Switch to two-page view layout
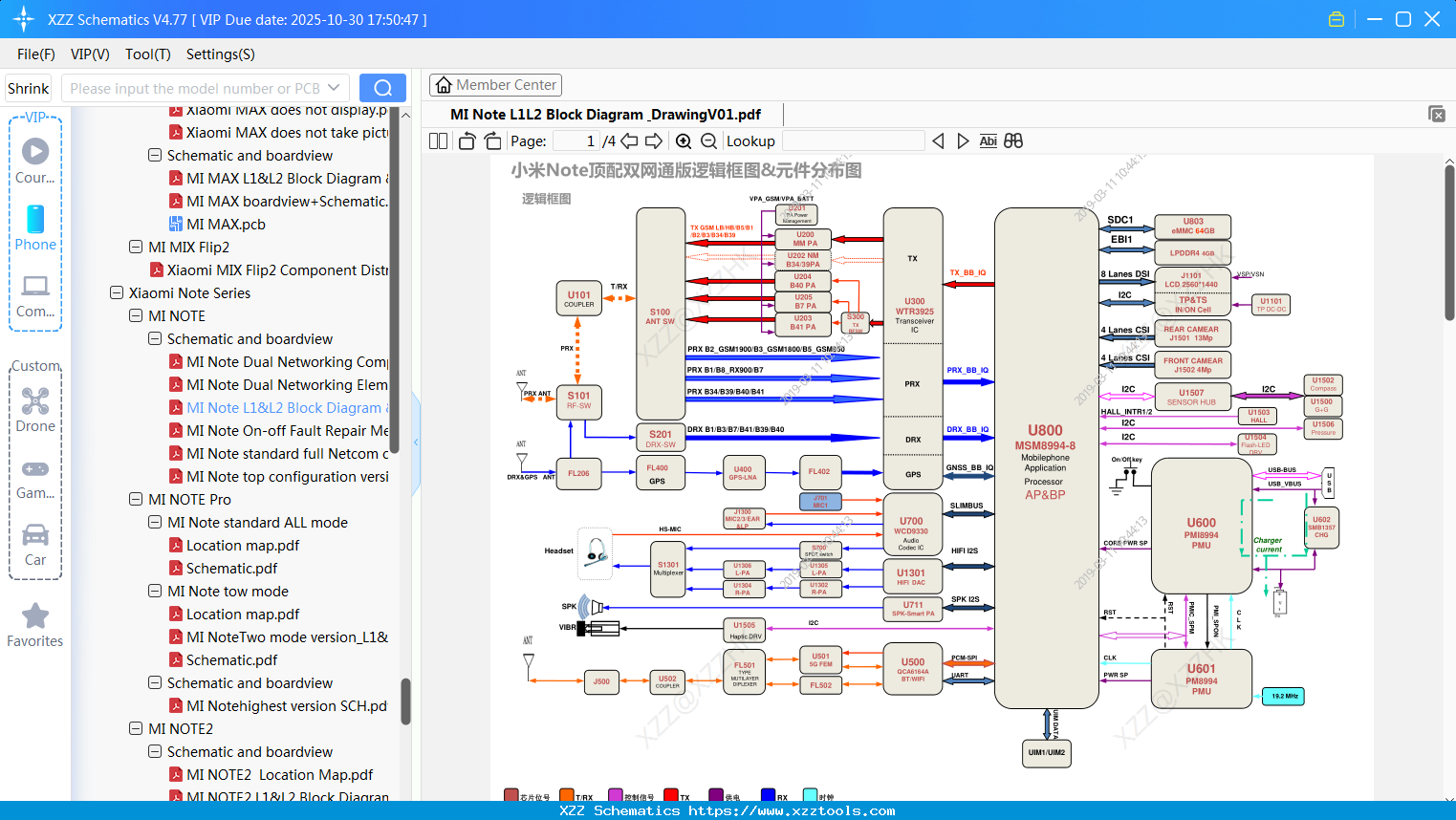This screenshot has width=1456, height=820. pos(437,140)
